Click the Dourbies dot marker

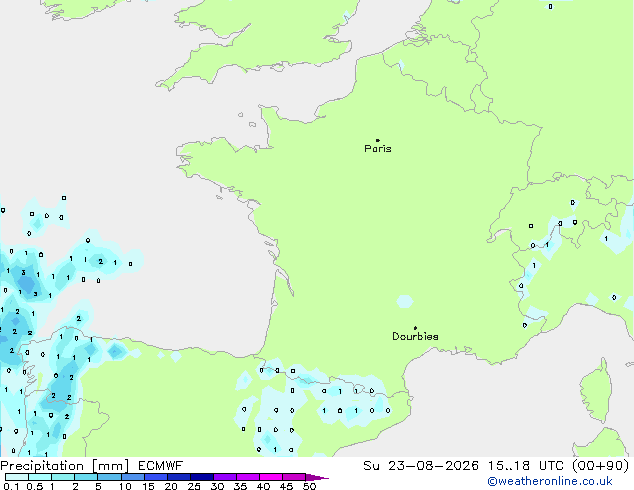[415, 328]
